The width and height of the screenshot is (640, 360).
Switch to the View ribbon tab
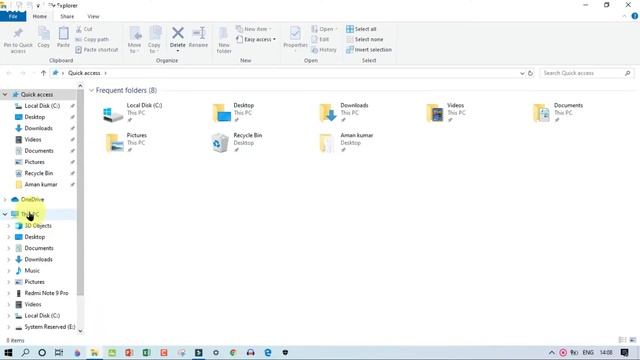[93, 16]
